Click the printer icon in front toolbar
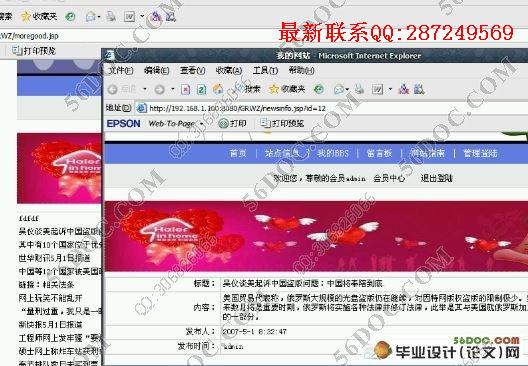The height and width of the screenshot is (366, 528). point(360,89)
